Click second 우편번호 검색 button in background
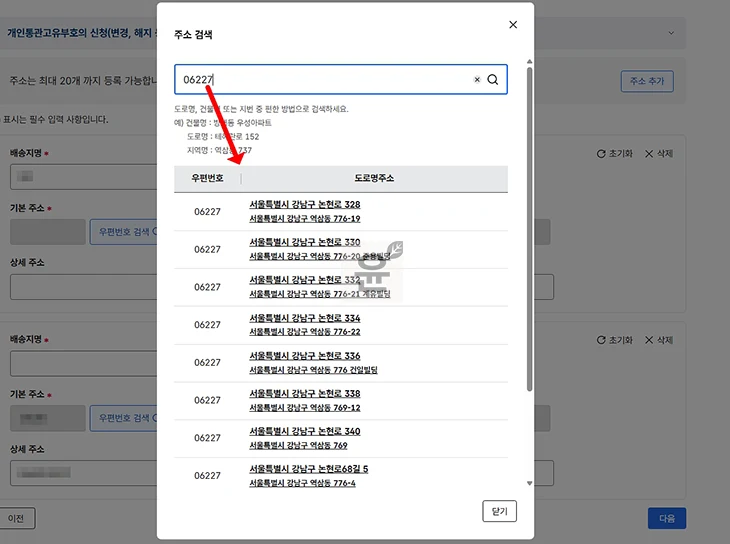 pos(124,418)
